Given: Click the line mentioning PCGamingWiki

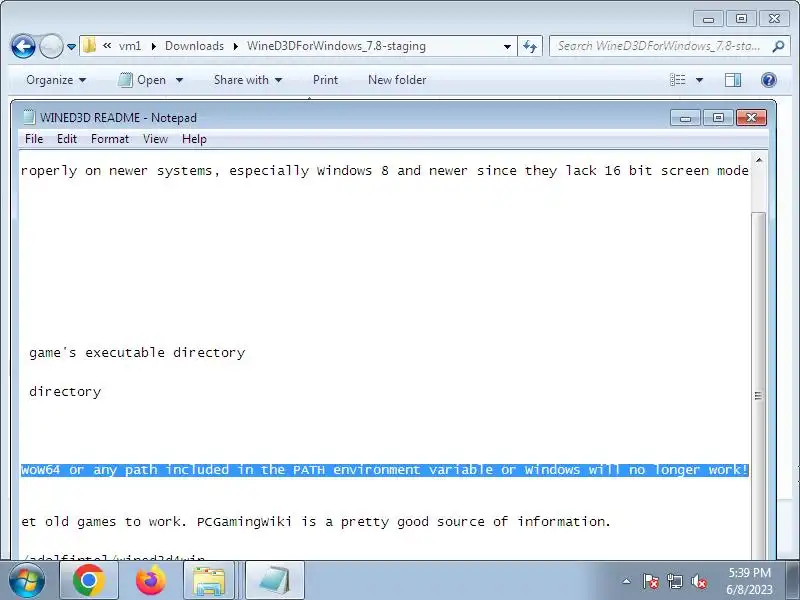Looking at the screenshot, I should tap(316, 522).
